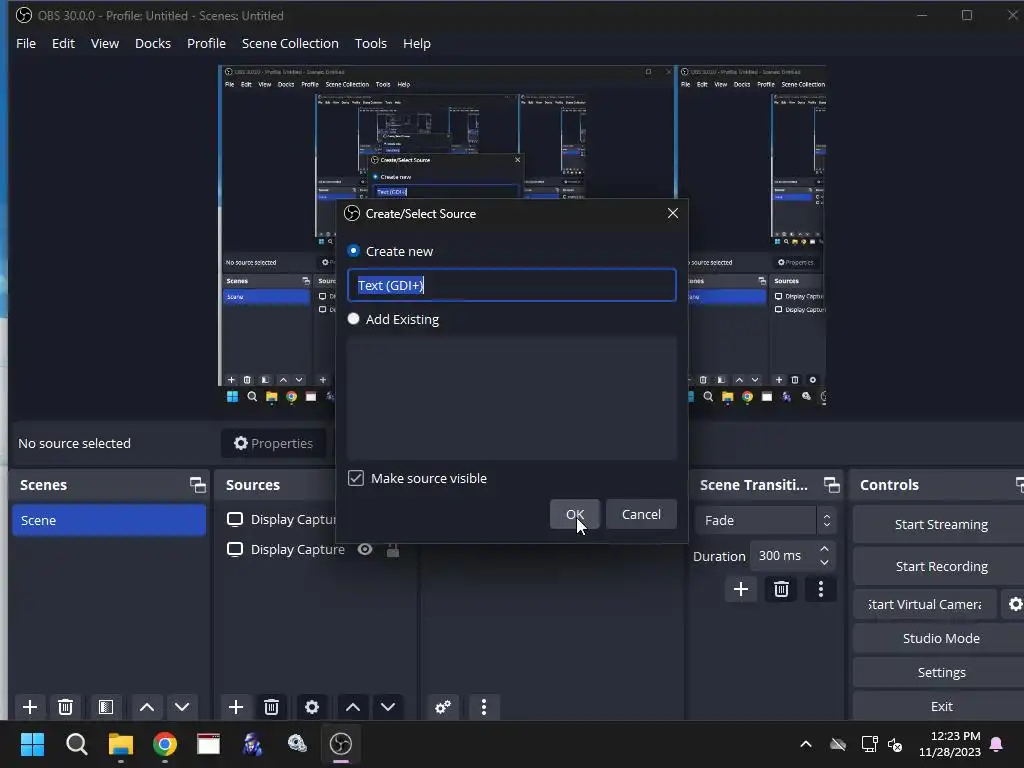
Task: Select Scene item in Scenes list
Action: 109,520
